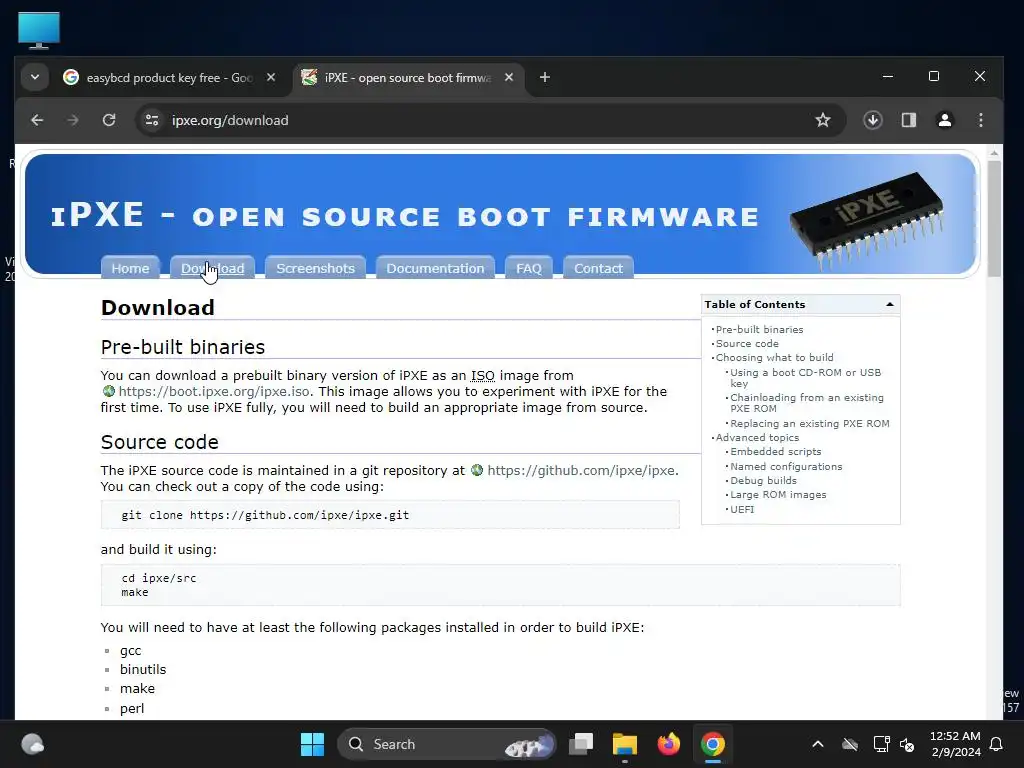Jump to Pre-built binaries in contents
The image size is (1024, 768).
[760, 329]
